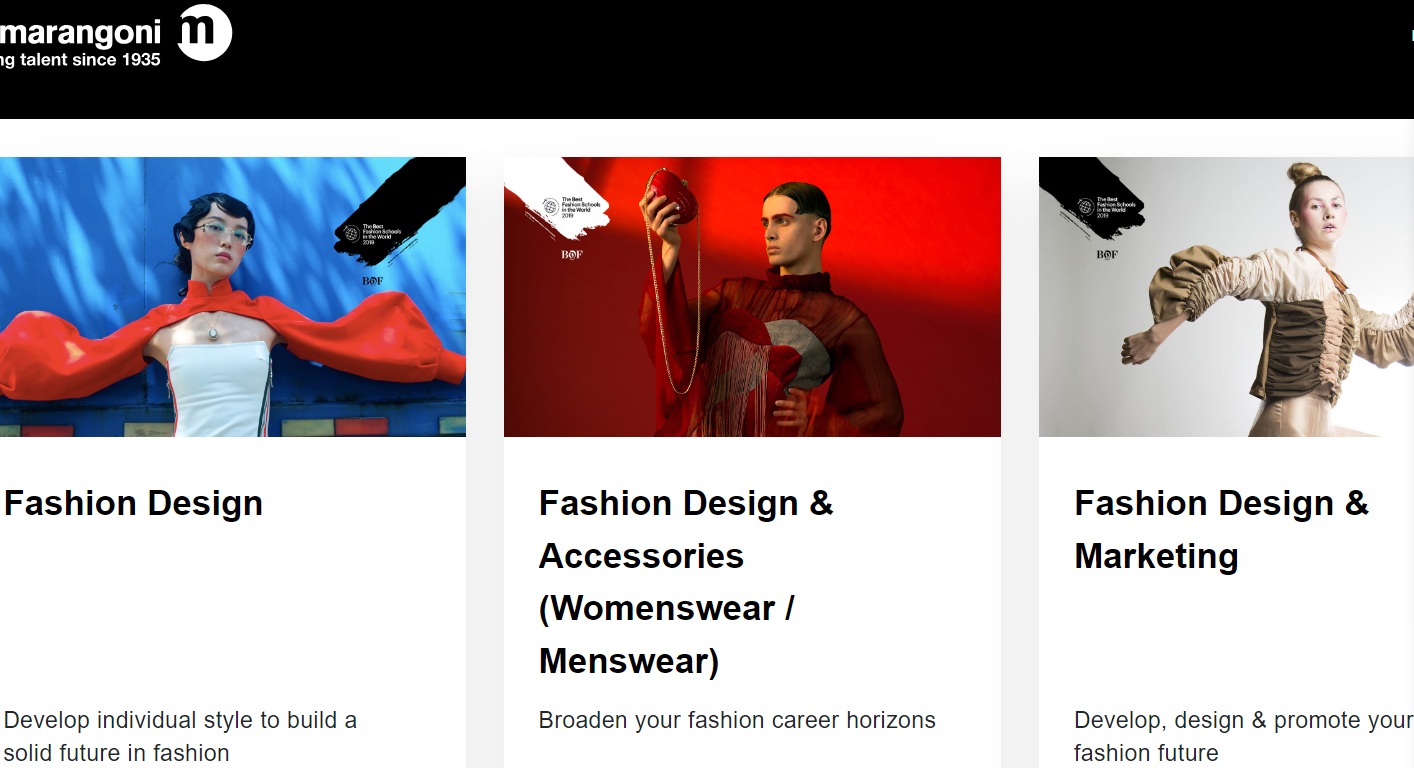The width and height of the screenshot is (1414, 768).
Task: Click the BOF logo on the red image
Action: pos(572,254)
